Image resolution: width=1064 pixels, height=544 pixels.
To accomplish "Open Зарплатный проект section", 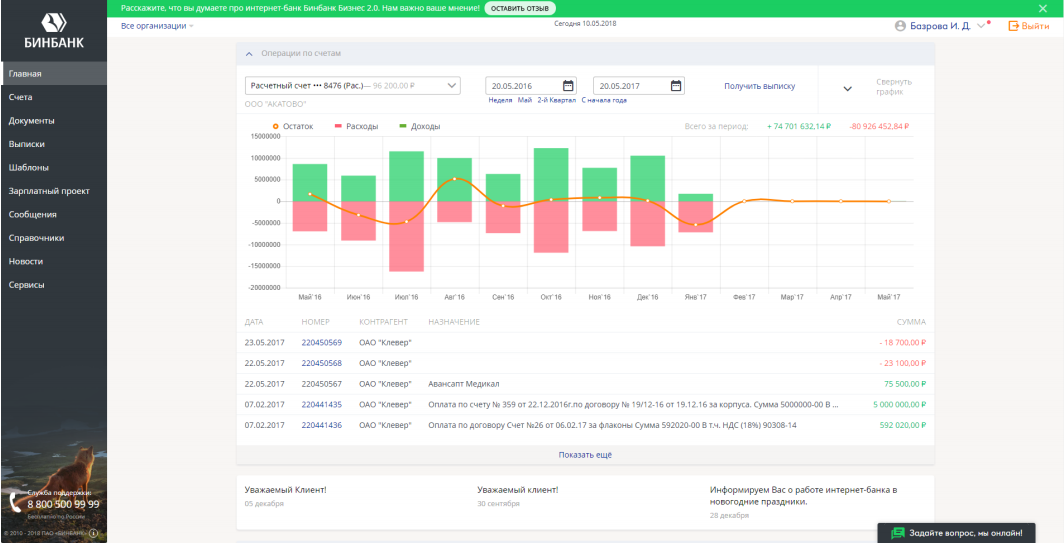I will coord(54,191).
